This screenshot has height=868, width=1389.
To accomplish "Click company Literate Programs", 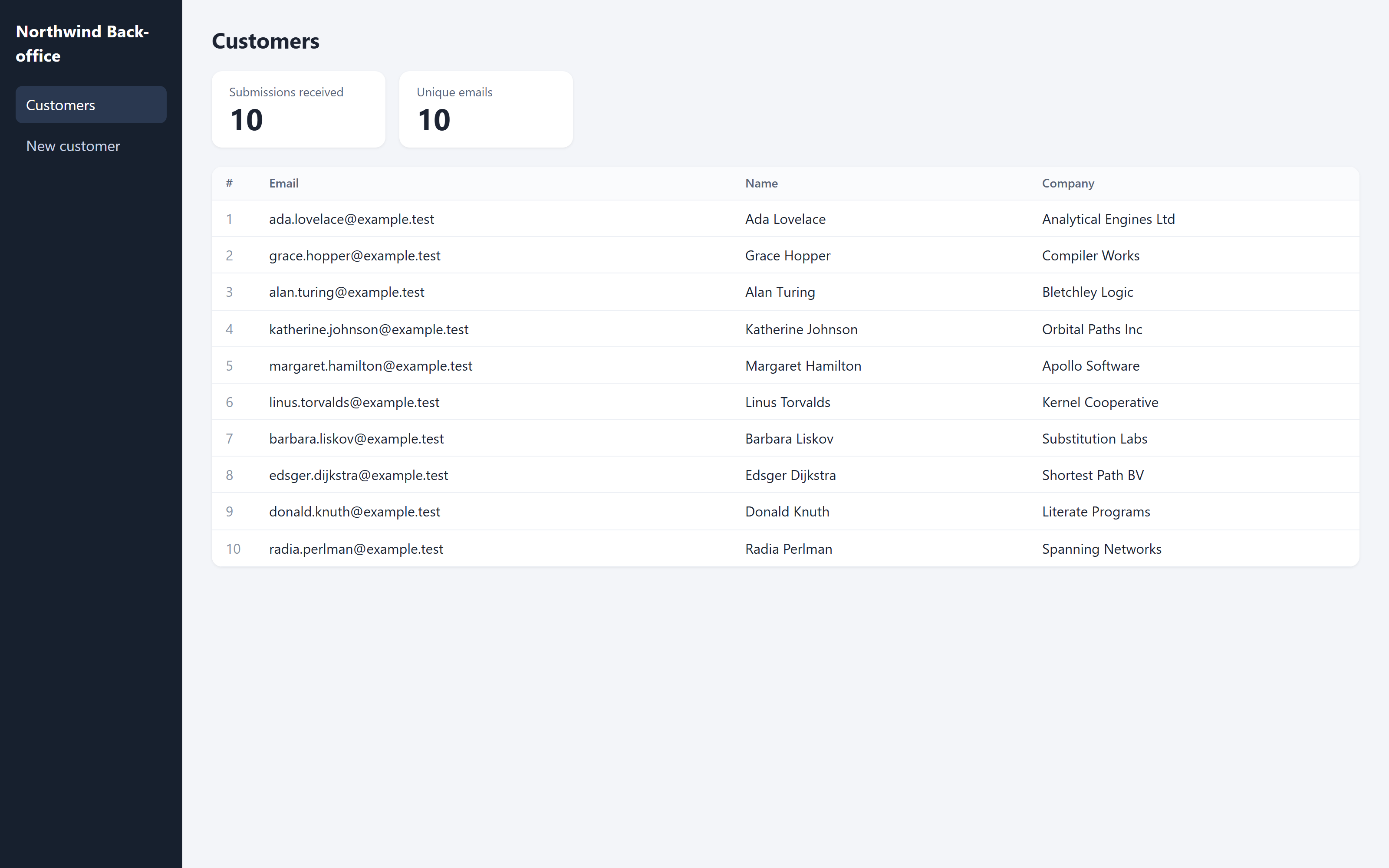I will tap(1096, 512).
